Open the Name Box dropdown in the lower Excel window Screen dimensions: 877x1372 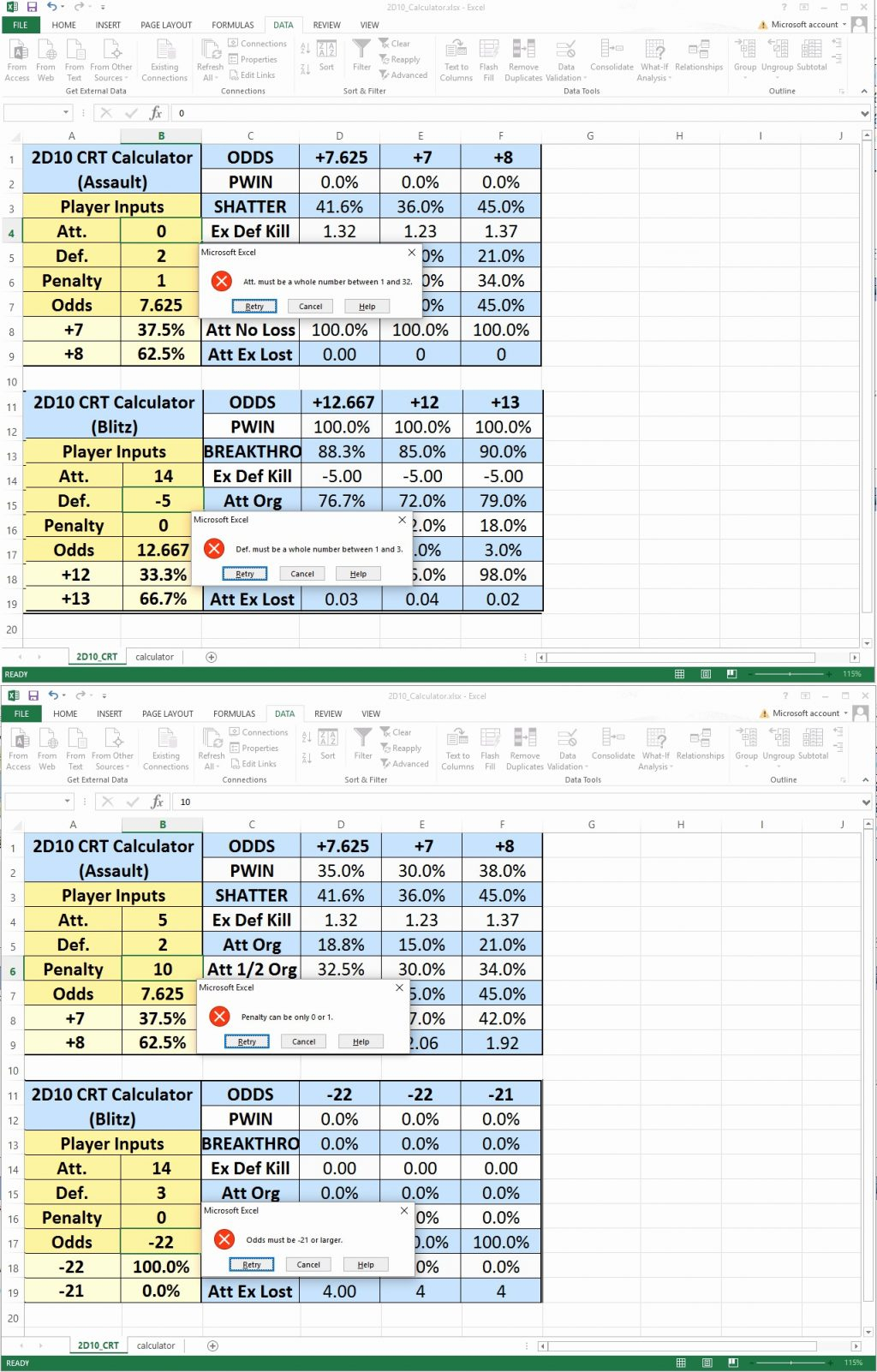pos(68,802)
